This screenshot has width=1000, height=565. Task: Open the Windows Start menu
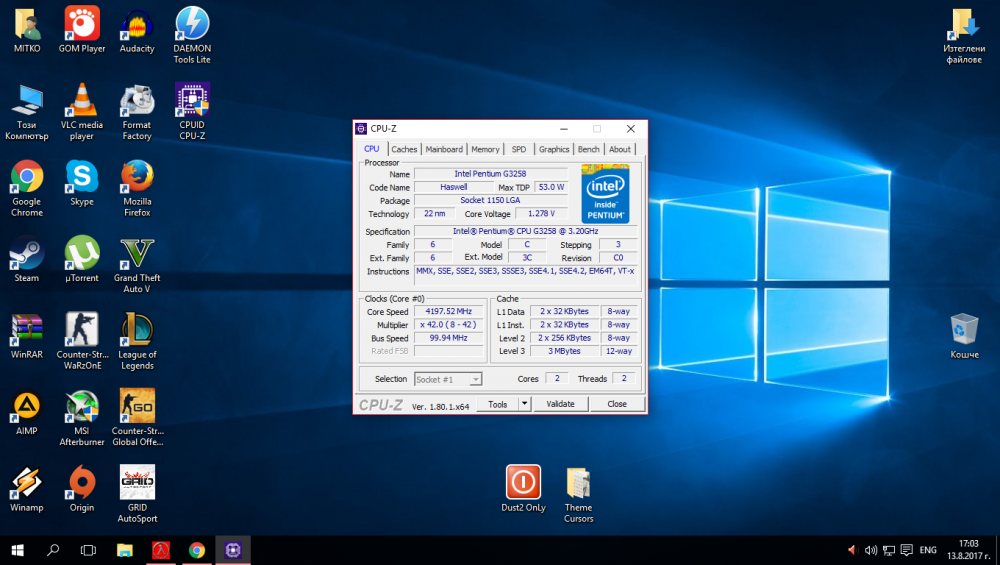pos(17,550)
